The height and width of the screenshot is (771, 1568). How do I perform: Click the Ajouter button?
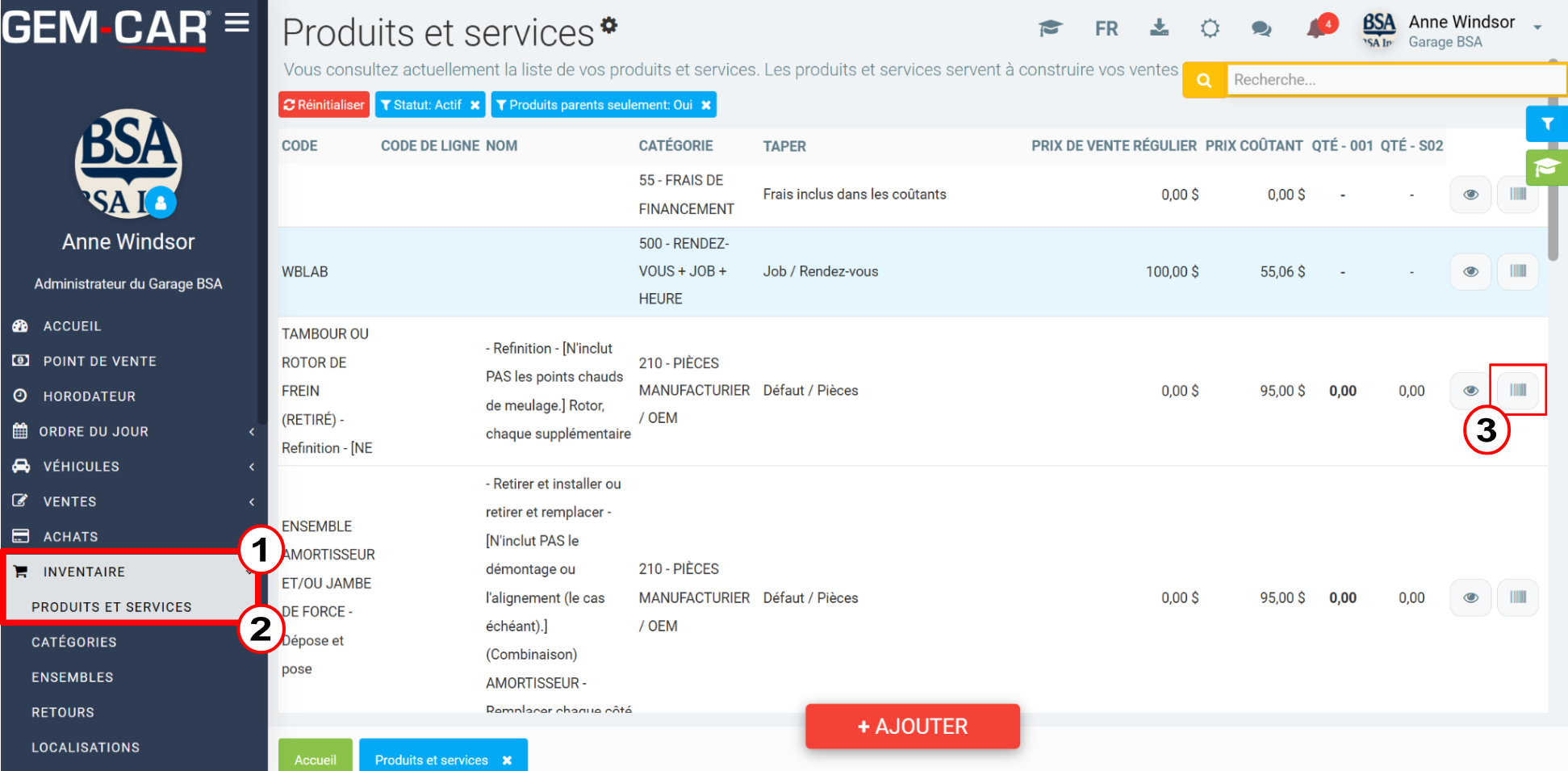pyautogui.click(x=913, y=727)
